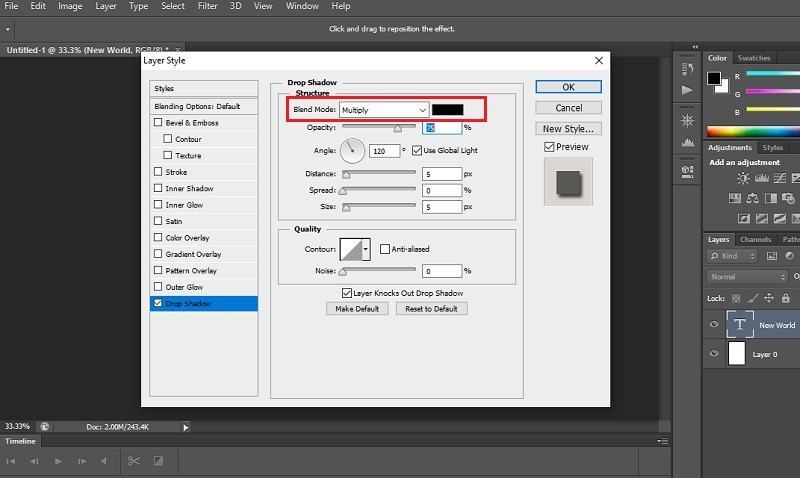Open the History panel icon
The width and height of the screenshot is (800, 478).
coord(687,69)
